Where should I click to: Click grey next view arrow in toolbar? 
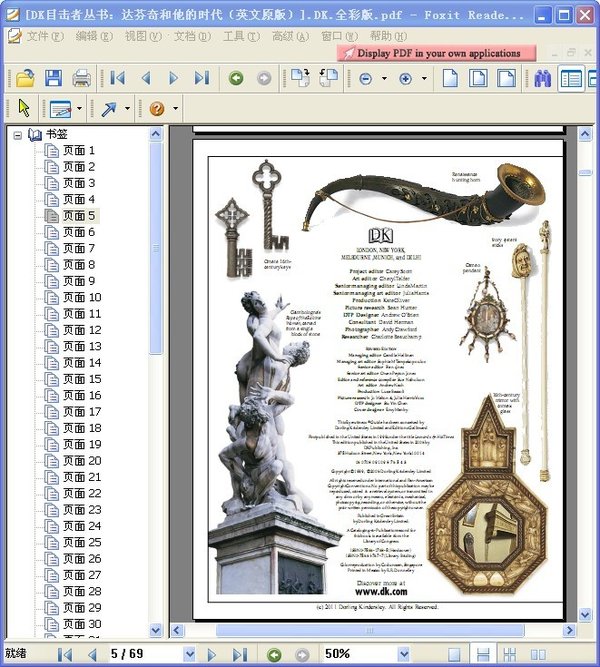pos(264,78)
